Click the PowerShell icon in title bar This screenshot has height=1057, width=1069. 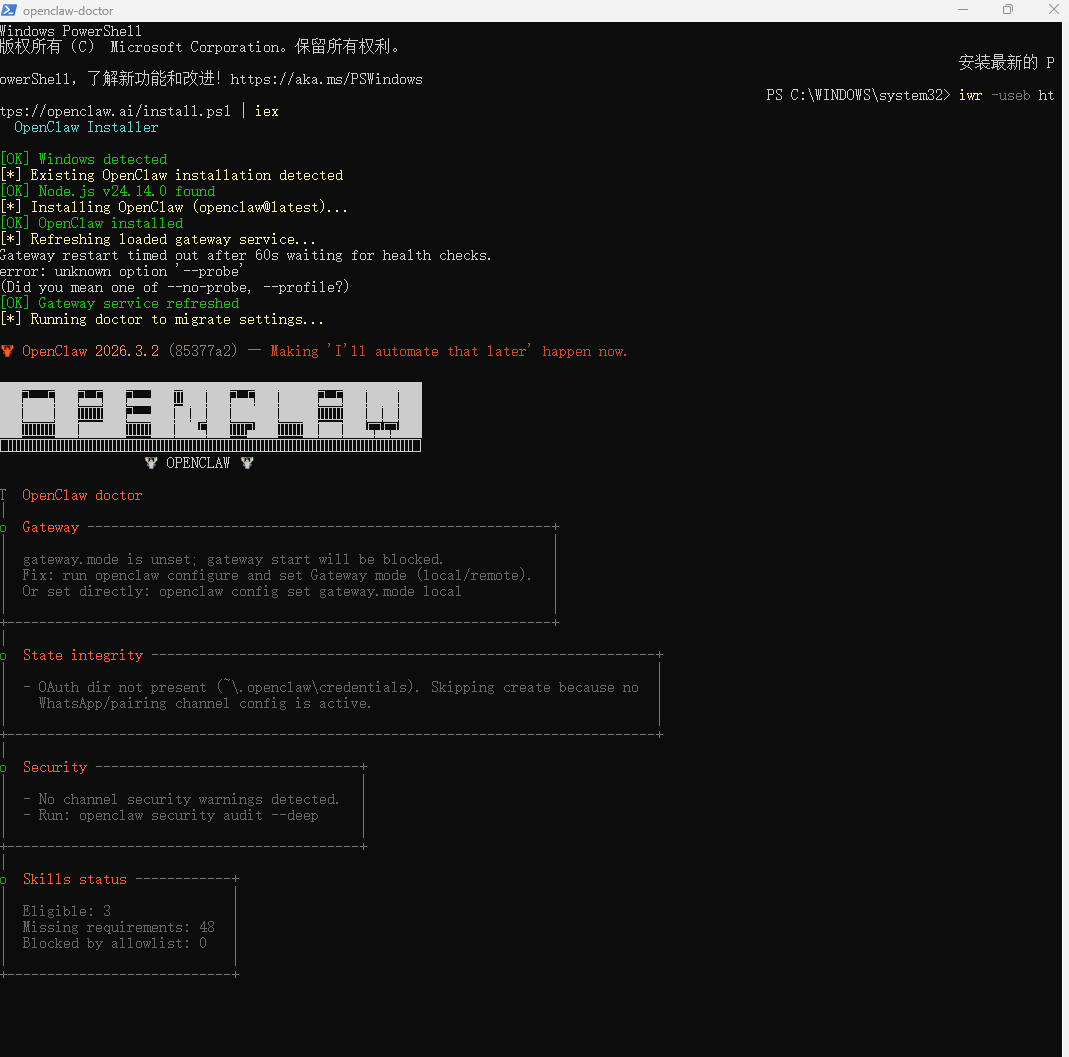[x=9, y=10]
